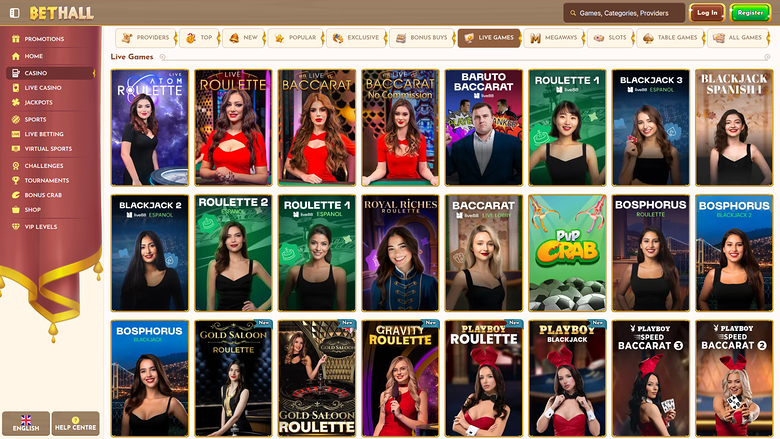Open the Baccarat Live Lobby tile
The width and height of the screenshot is (780, 439).
tap(484, 253)
